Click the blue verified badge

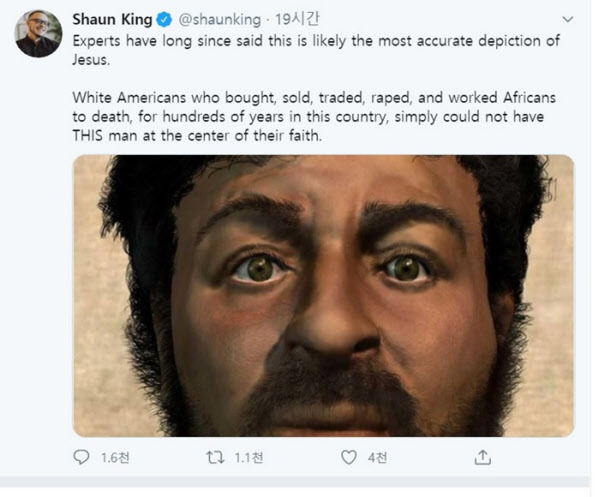[165, 19]
